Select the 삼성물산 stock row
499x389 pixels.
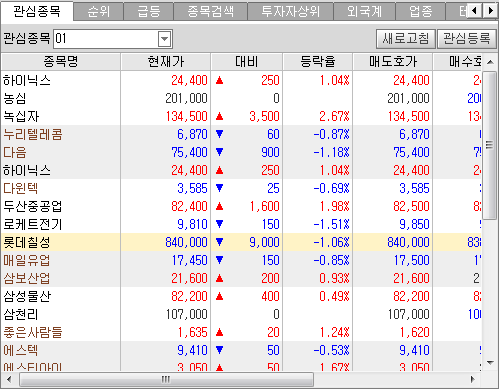click(241, 296)
